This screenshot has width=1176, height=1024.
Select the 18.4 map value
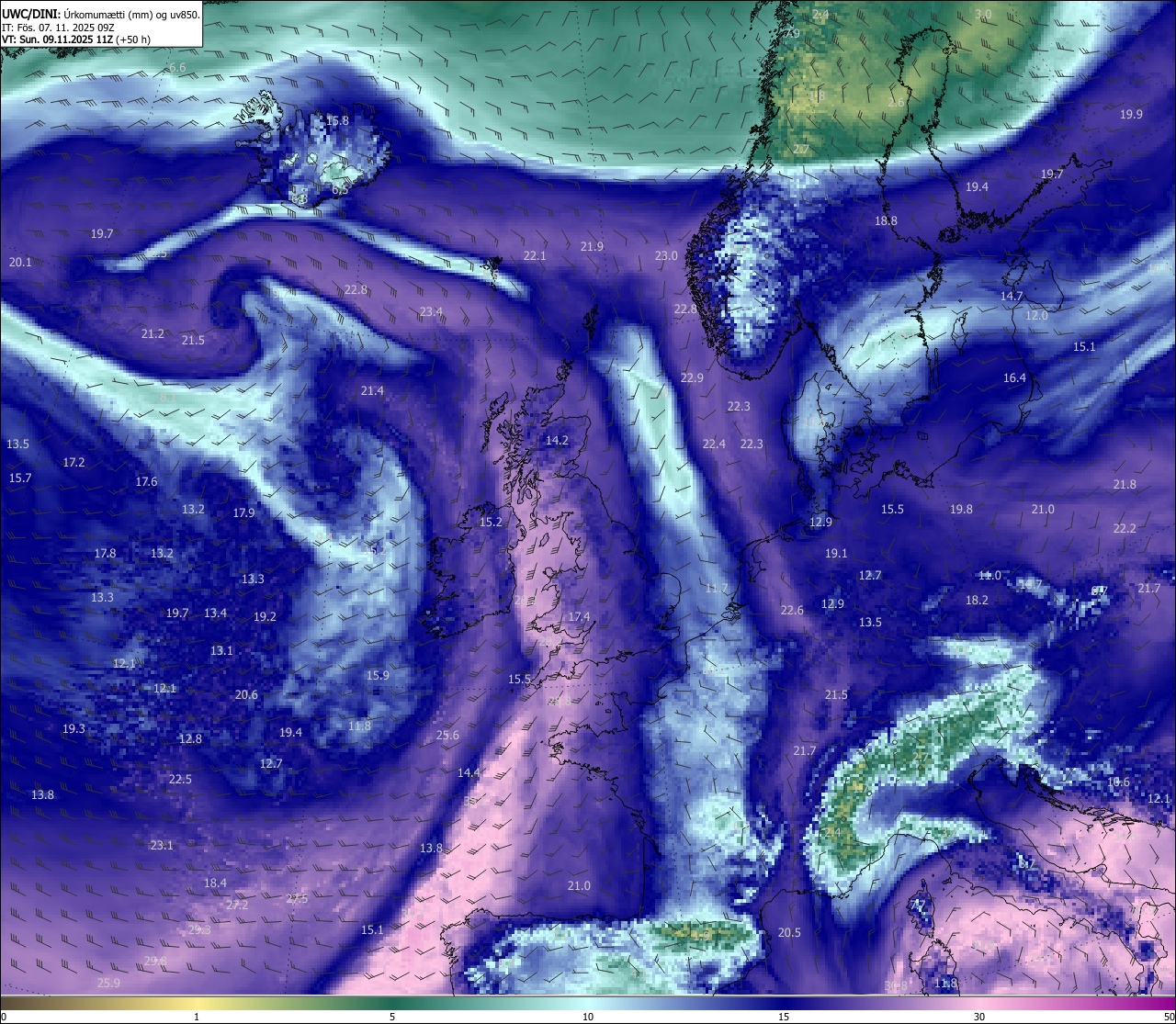click(215, 883)
